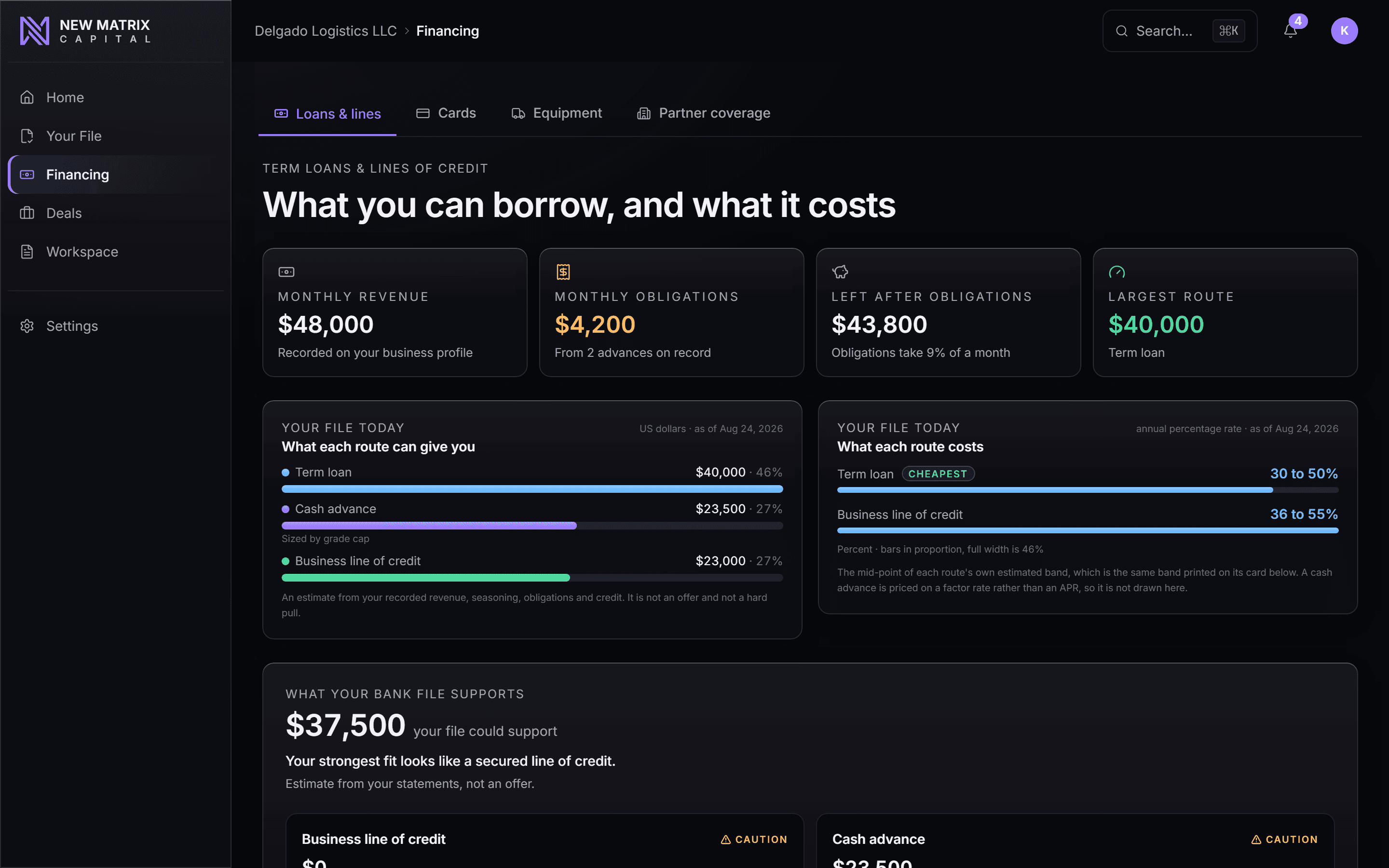1389x868 pixels.
Task: Click the Financing breadcrumb label
Action: point(448,31)
